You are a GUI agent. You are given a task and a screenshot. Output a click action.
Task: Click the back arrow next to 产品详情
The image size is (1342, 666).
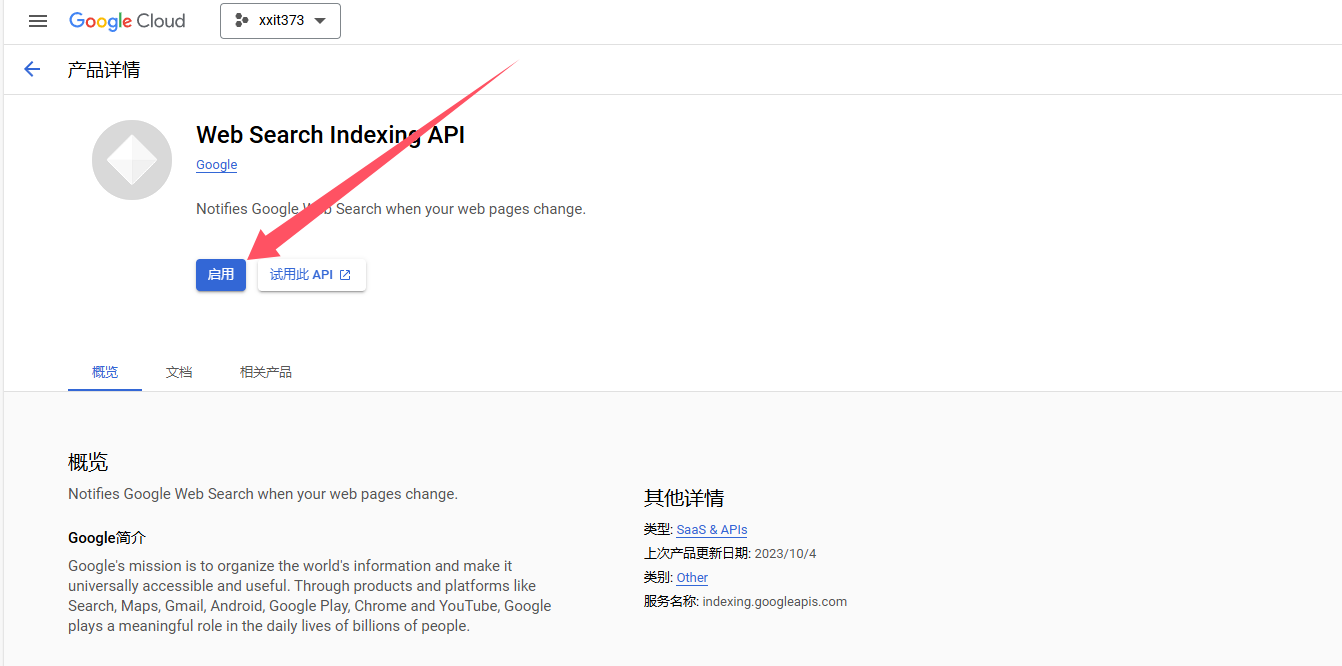pyautogui.click(x=32, y=69)
